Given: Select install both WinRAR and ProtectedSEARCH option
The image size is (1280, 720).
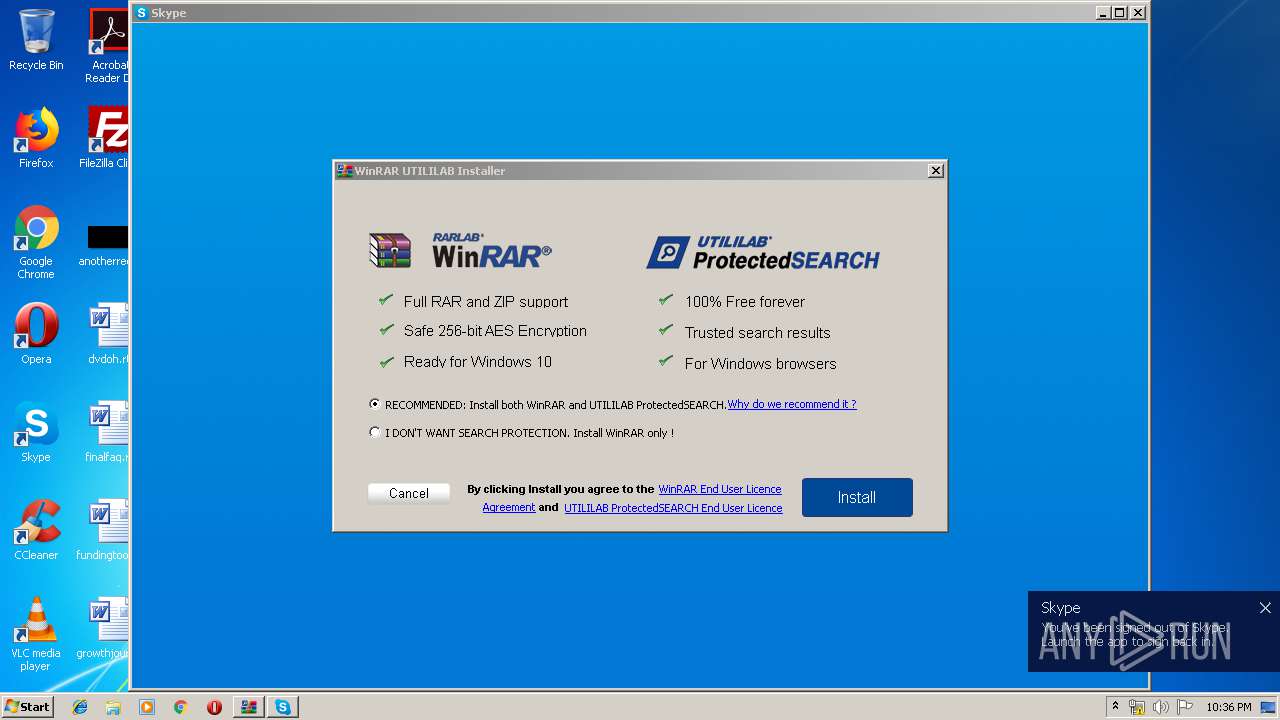Looking at the screenshot, I should (x=375, y=404).
